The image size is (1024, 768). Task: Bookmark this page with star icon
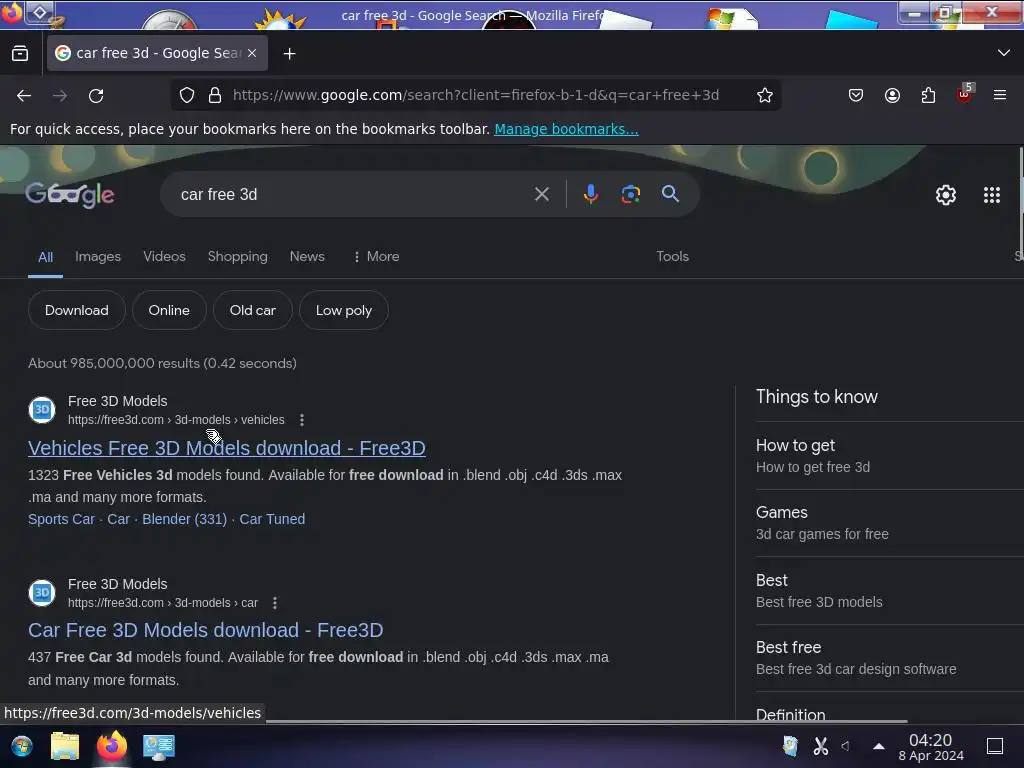pyautogui.click(x=765, y=95)
